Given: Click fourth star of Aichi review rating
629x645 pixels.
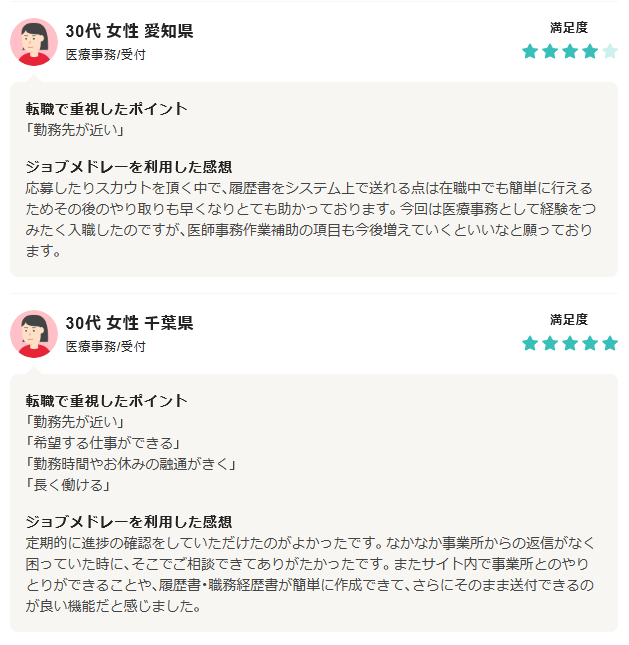Looking at the screenshot, I should [590, 51].
